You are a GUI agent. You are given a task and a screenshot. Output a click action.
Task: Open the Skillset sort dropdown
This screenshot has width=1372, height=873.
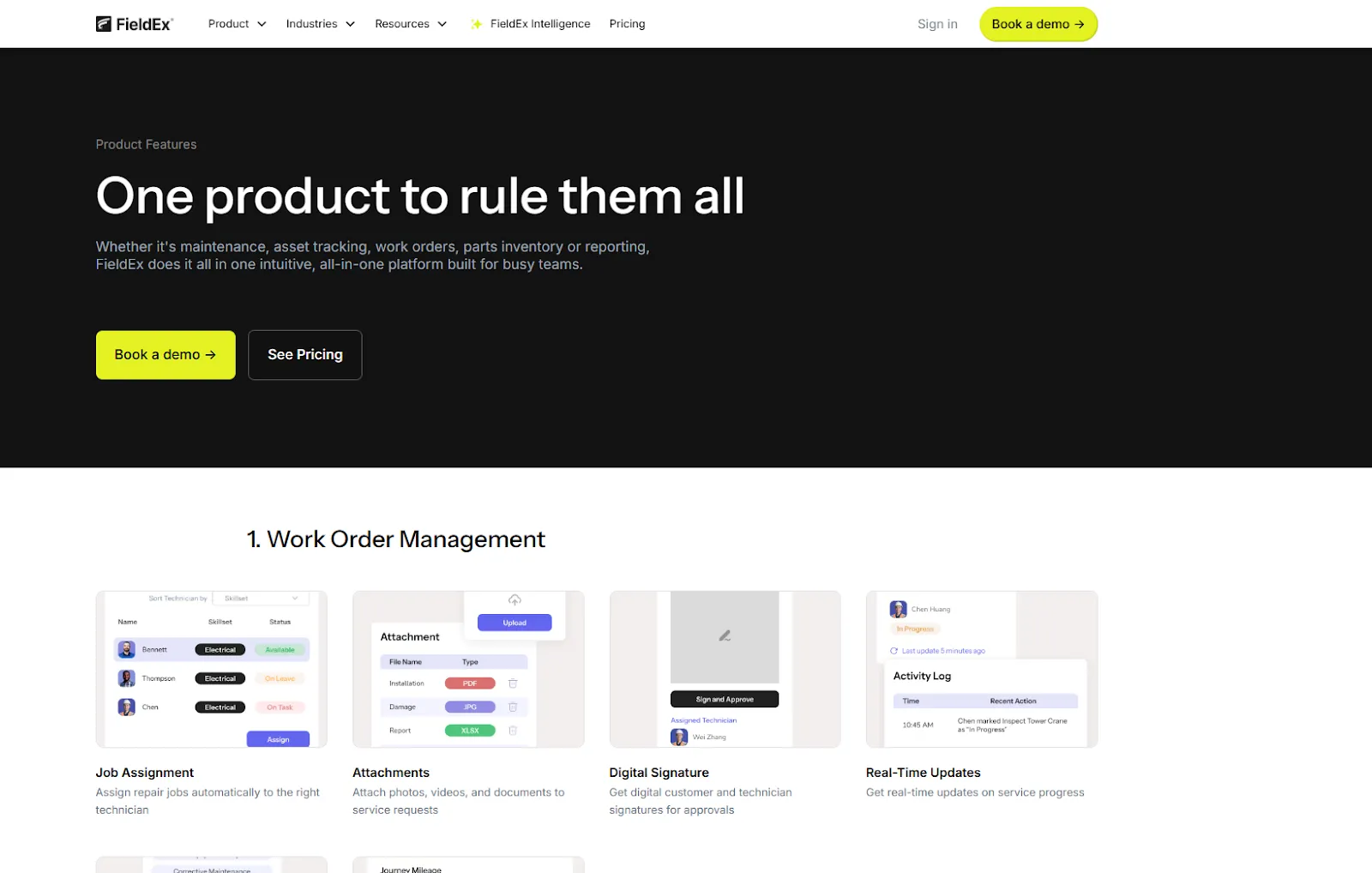(x=262, y=599)
